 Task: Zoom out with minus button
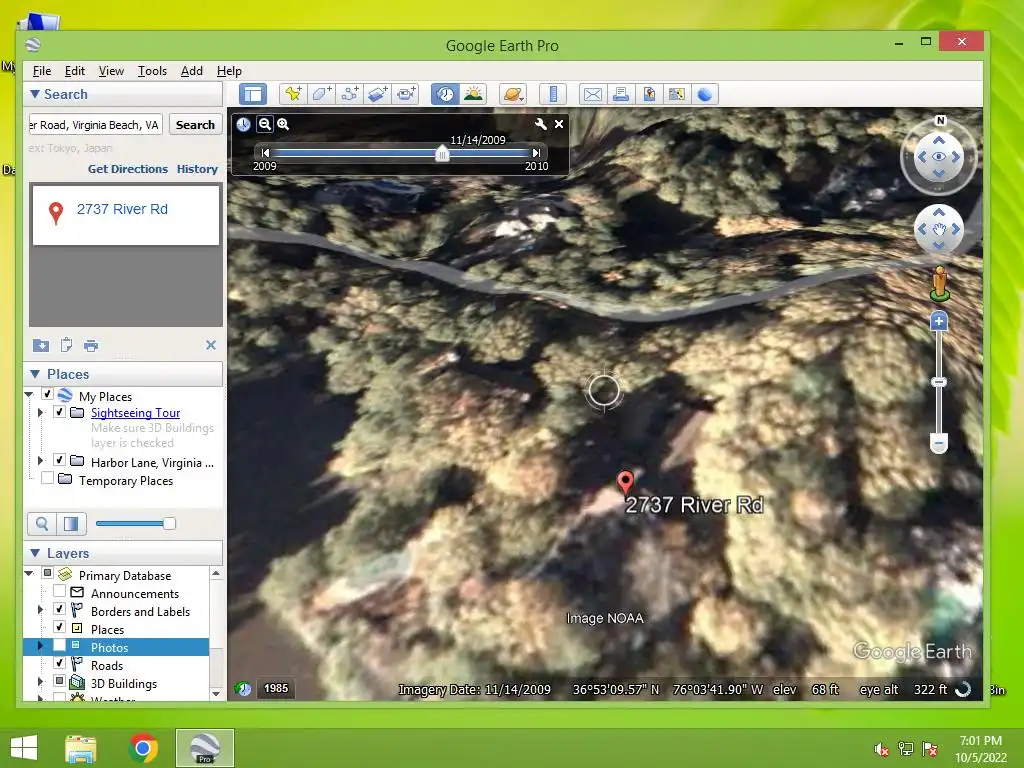(x=938, y=443)
